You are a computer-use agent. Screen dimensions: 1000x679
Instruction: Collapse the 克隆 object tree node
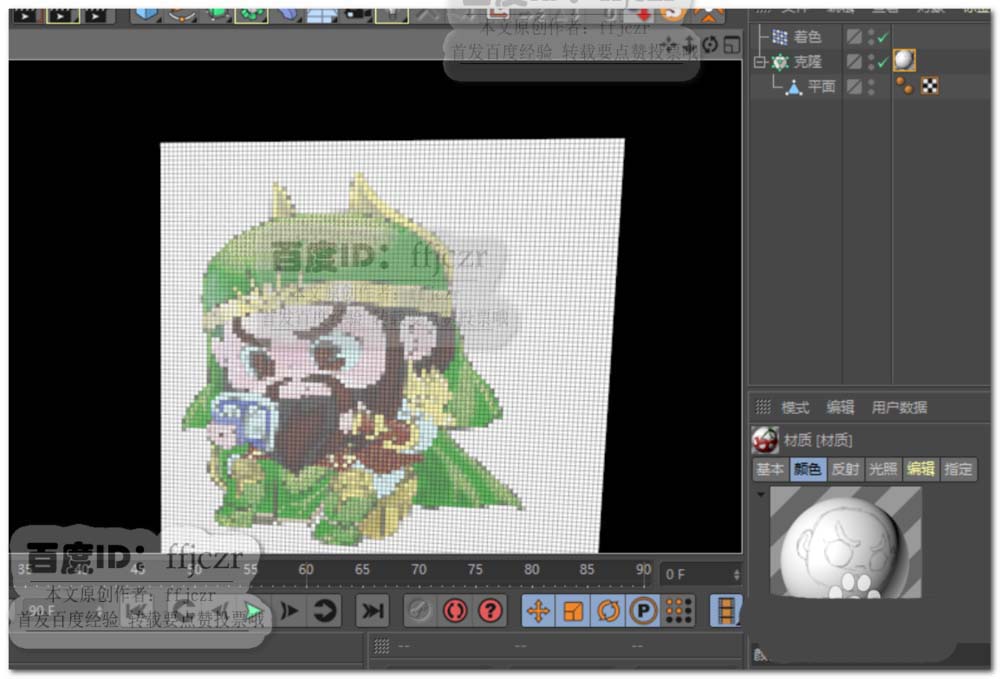coord(759,62)
